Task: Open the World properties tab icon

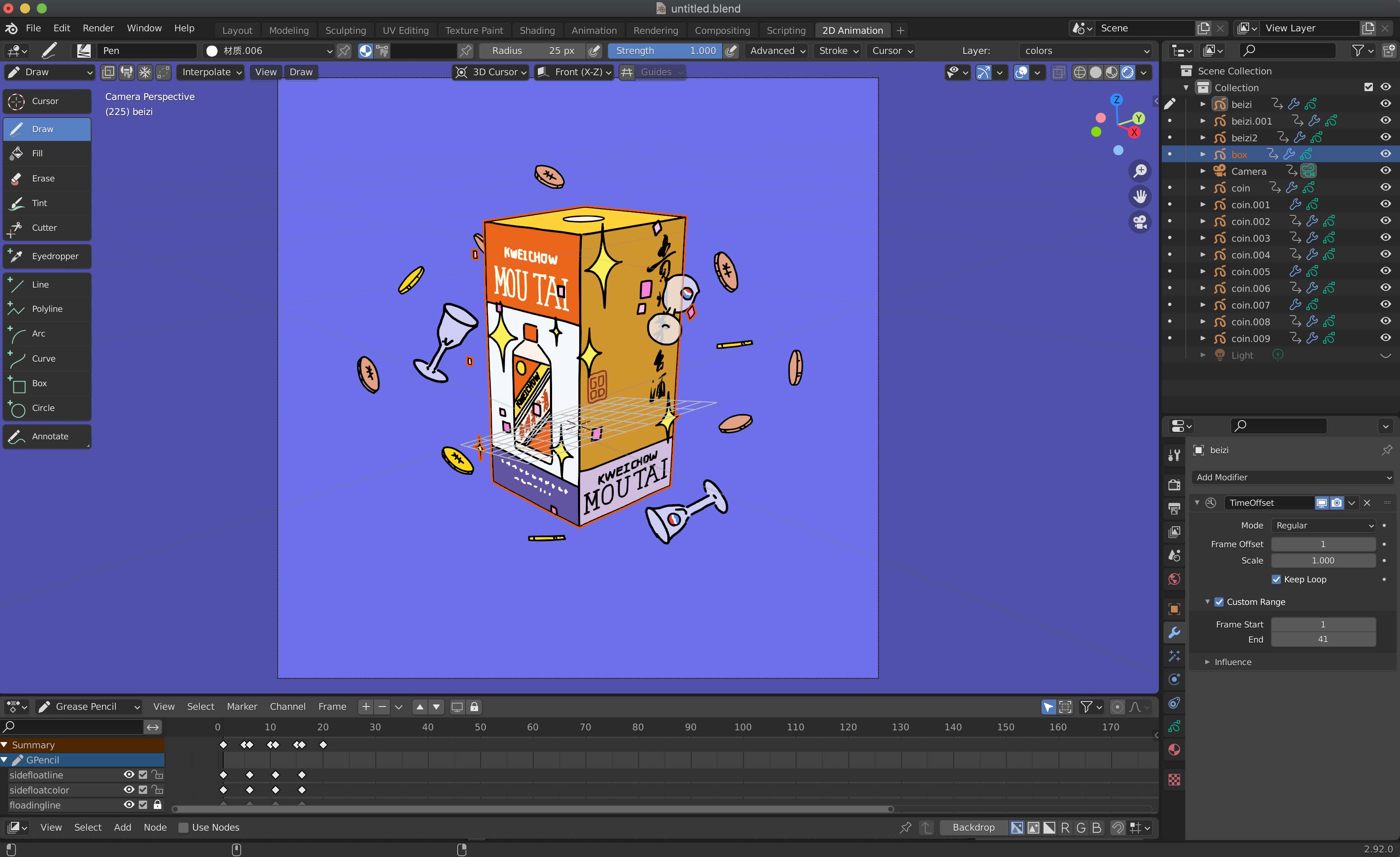Action: (1174, 579)
